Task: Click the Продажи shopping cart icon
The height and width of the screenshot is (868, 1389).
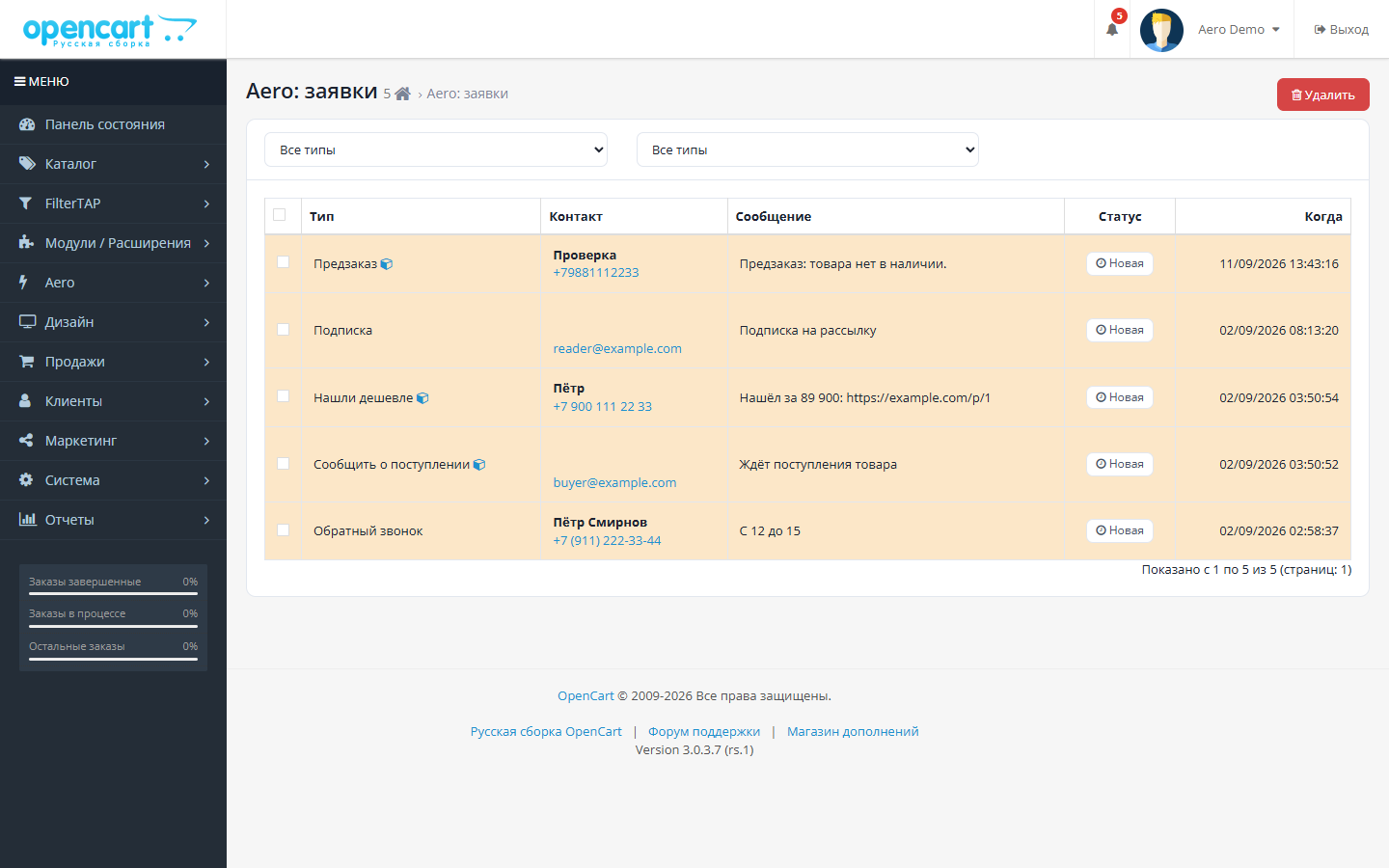Action: point(27,362)
